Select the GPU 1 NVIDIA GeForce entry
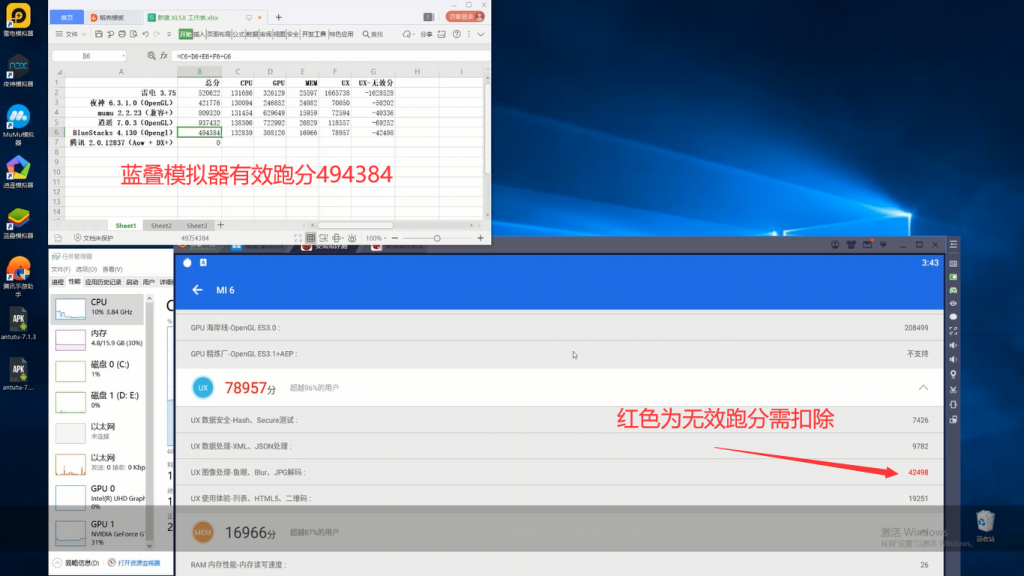The height and width of the screenshot is (576, 1024). 99,533
